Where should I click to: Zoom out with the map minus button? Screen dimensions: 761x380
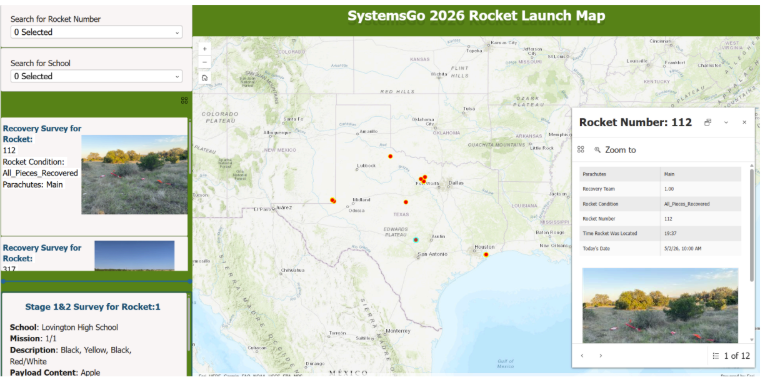(204, 63)
